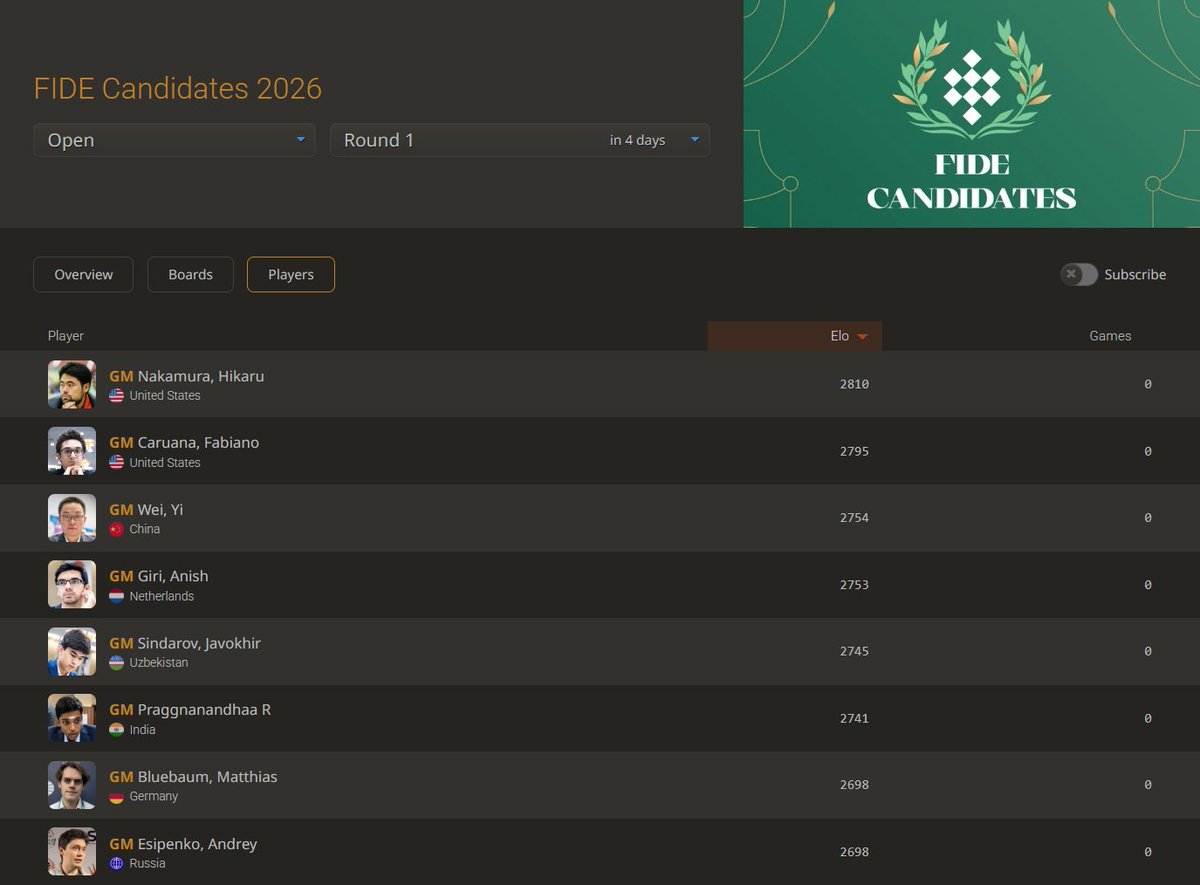
Task: Open Matthias Bluebaum's avatar photo
Action: click(x=72, y=785)
